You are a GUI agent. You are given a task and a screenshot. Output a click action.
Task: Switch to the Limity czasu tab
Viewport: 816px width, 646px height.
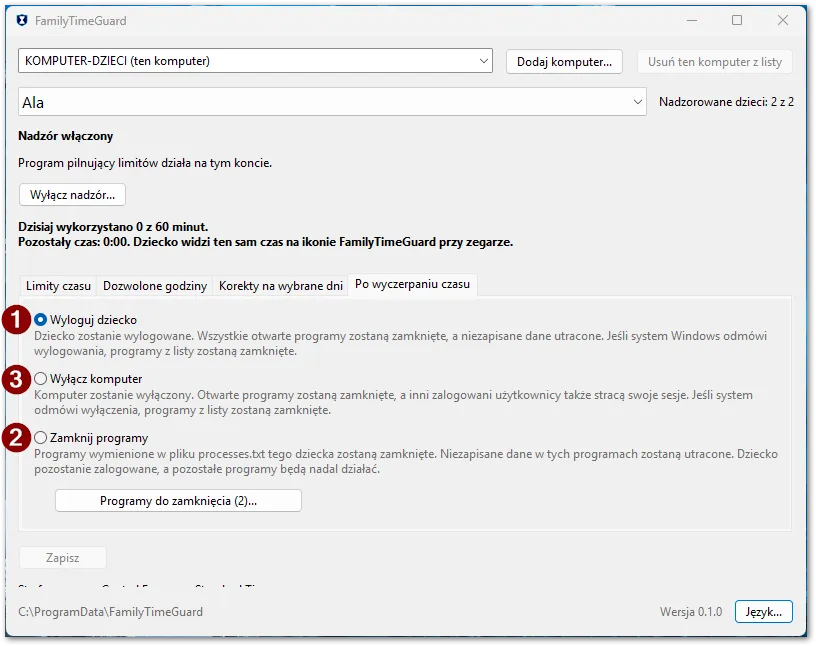pos(58,286)
